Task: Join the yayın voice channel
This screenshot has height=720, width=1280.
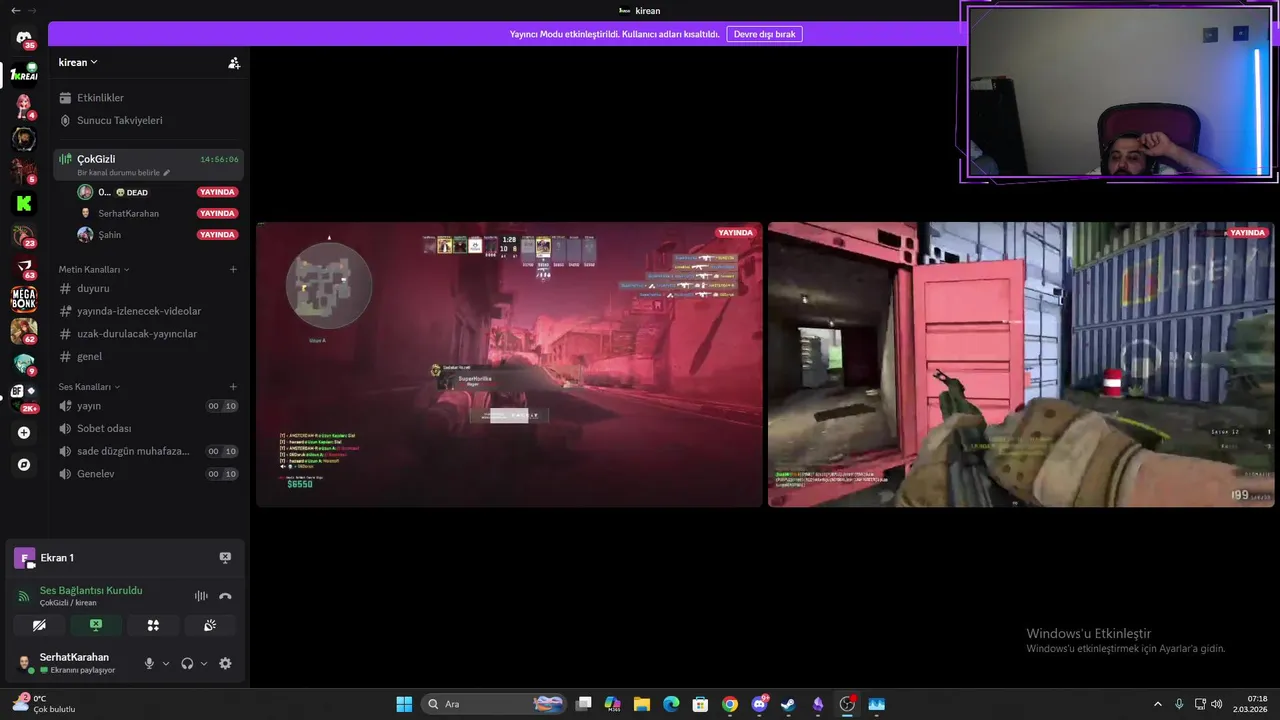Action: (148, 406)
